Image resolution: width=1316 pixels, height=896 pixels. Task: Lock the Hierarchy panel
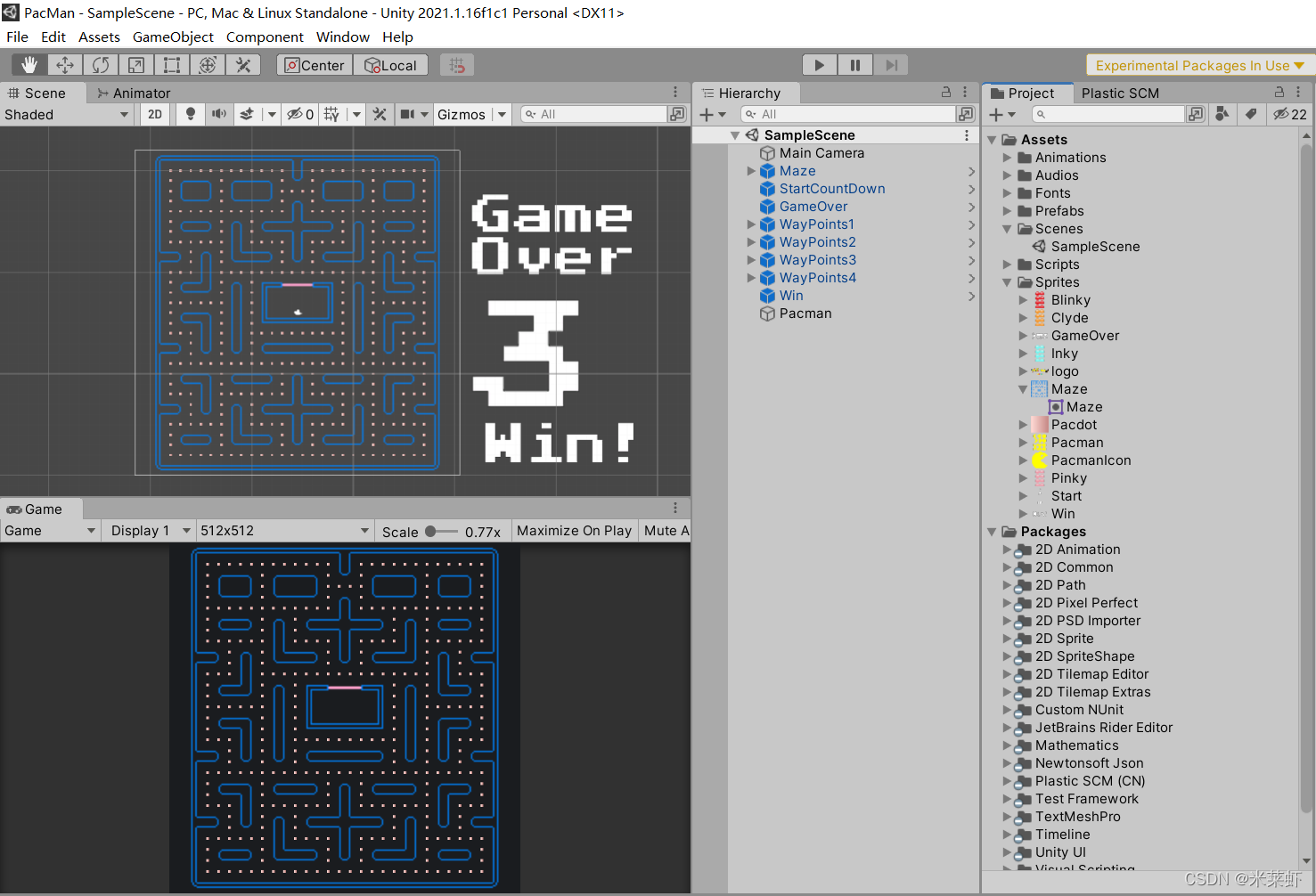(x=946, y=92)
